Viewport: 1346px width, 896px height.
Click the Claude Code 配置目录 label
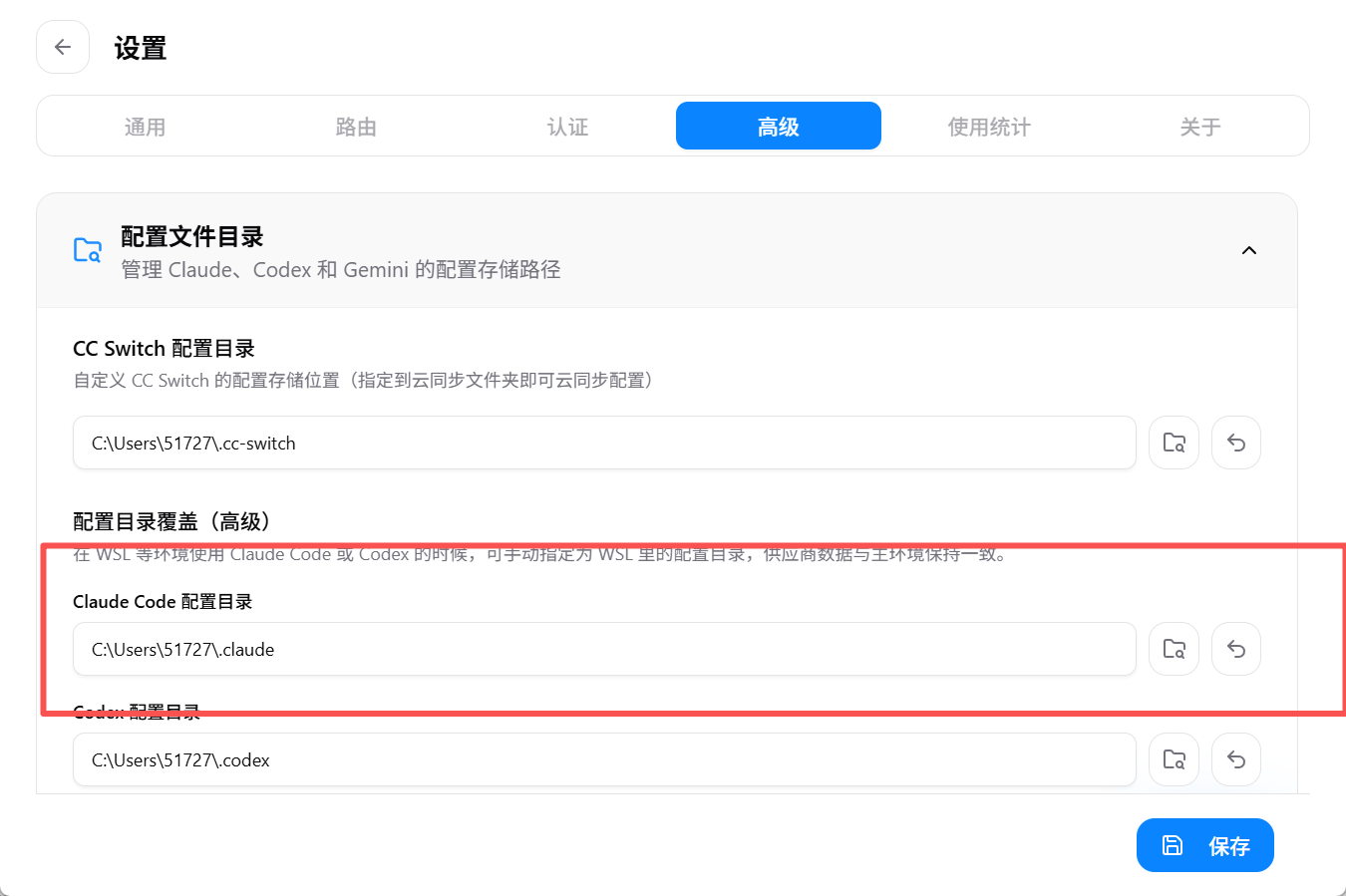coord(163,601)
